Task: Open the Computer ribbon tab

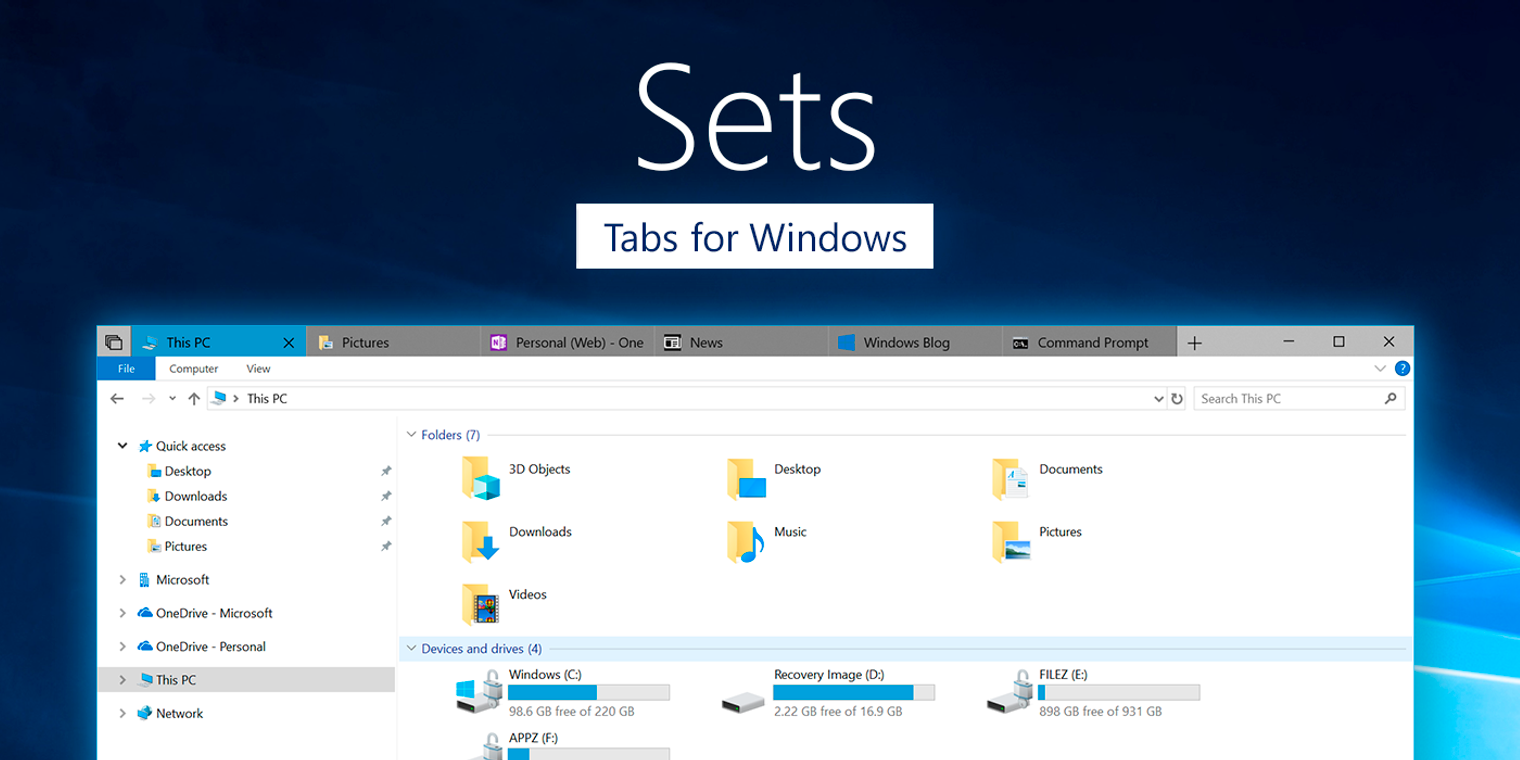Action: point(194,369)
